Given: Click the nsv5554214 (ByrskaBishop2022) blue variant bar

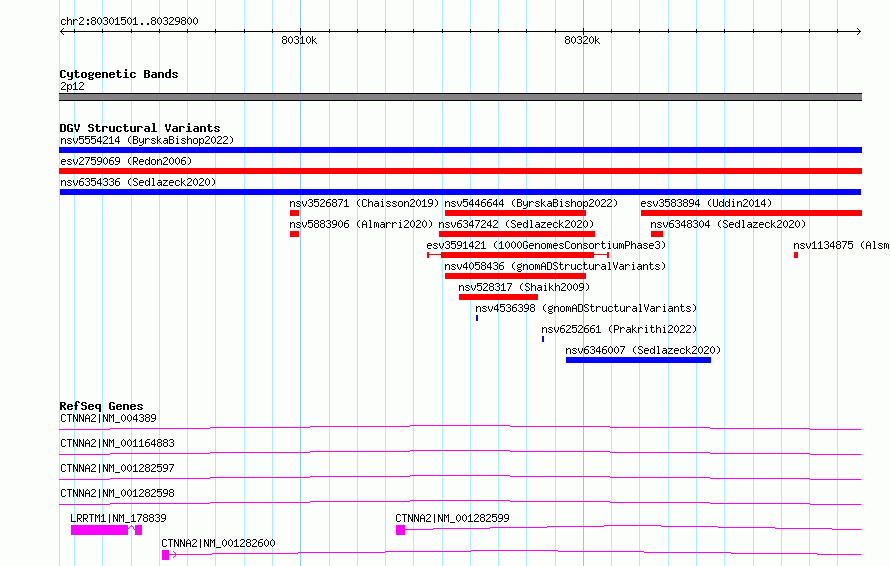Looking at the screenshot, I should [460, 150].
